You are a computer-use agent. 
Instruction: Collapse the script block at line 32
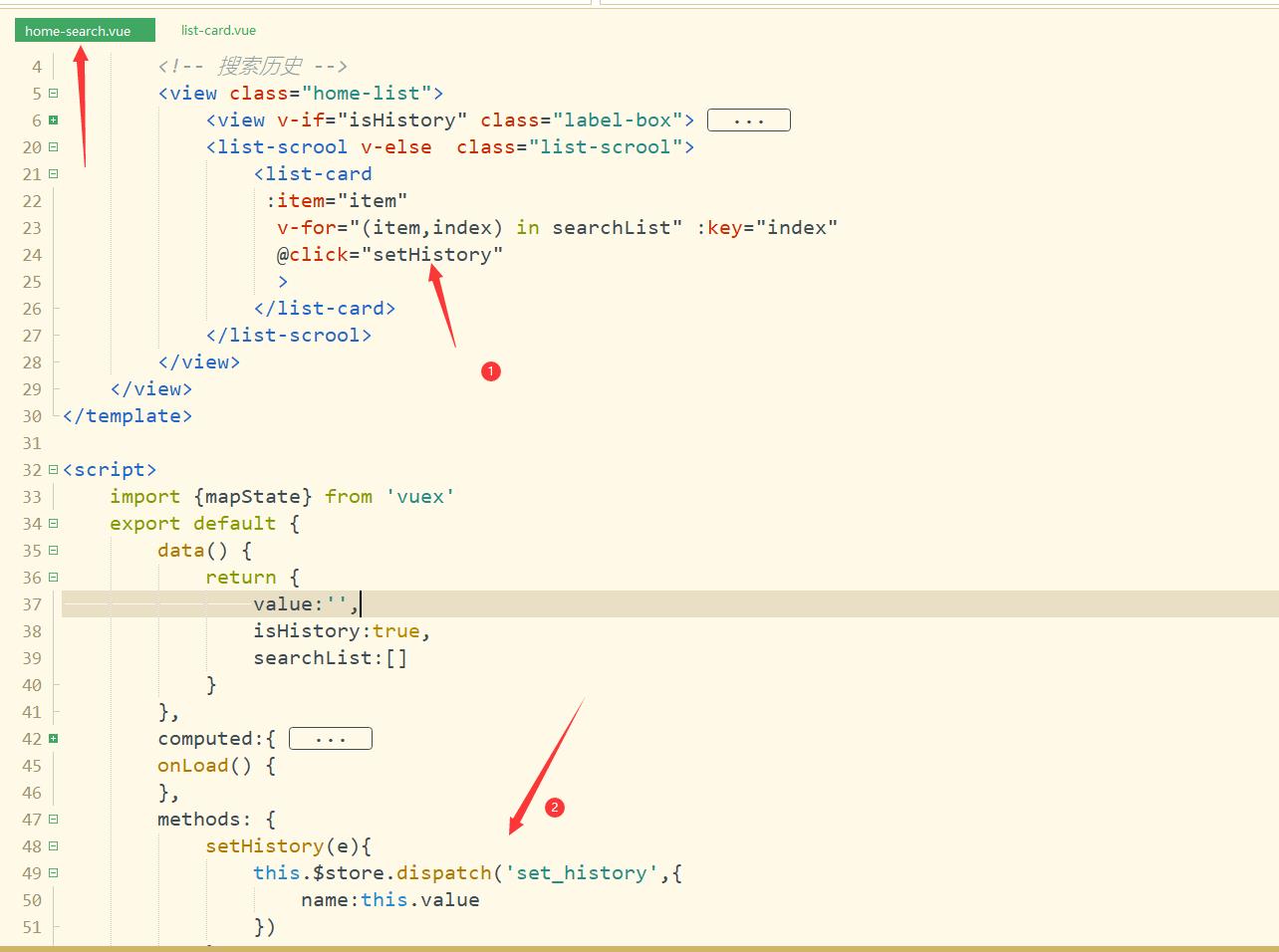(53, 470)
